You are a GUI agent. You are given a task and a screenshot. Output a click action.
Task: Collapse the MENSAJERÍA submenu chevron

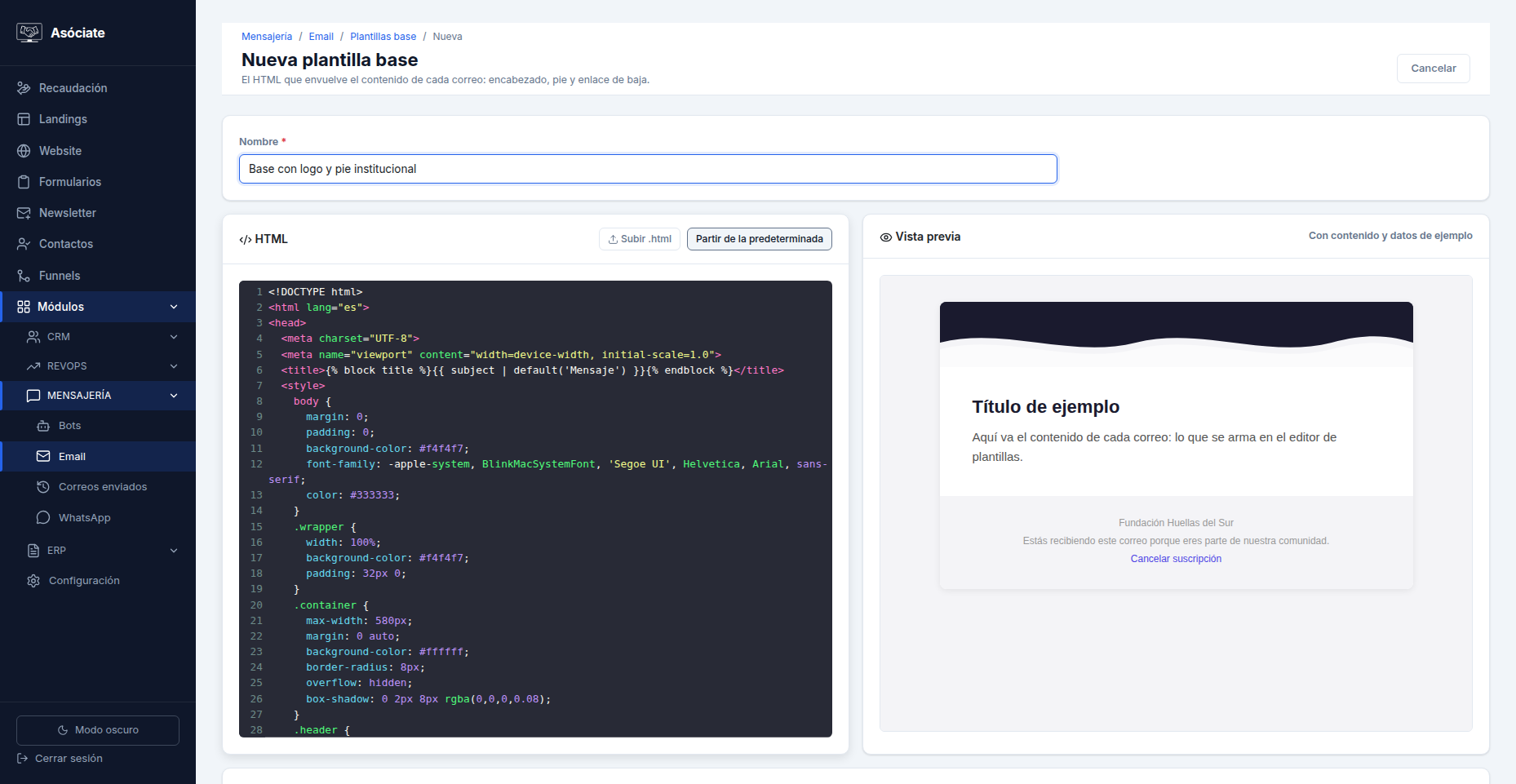(x=174, y=396)
